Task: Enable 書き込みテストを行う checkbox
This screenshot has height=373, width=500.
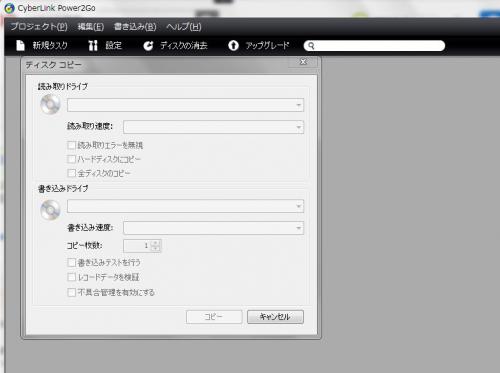Action: click(71, 262)
